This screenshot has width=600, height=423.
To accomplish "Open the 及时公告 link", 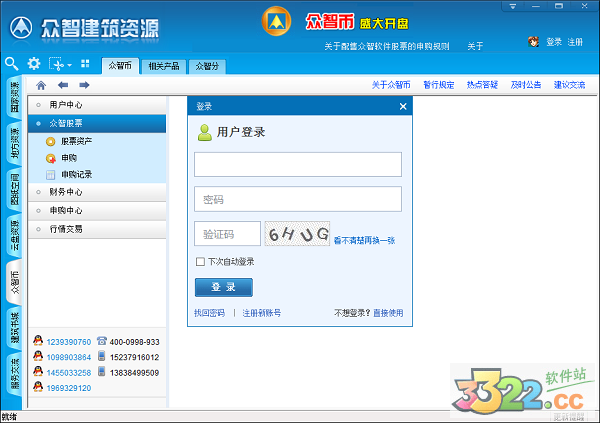I will 526,85.
